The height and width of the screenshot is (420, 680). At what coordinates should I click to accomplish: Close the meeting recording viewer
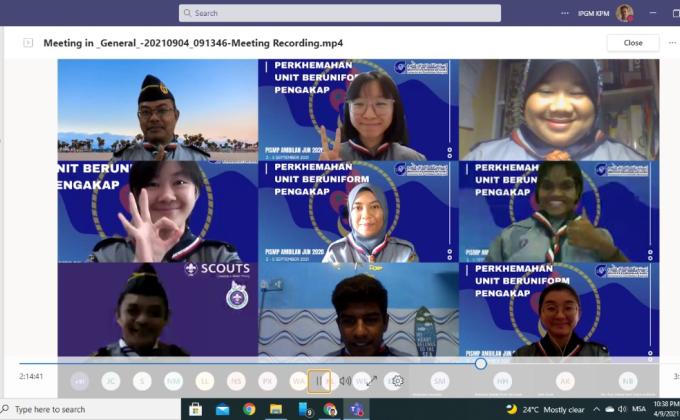point(632,43)
